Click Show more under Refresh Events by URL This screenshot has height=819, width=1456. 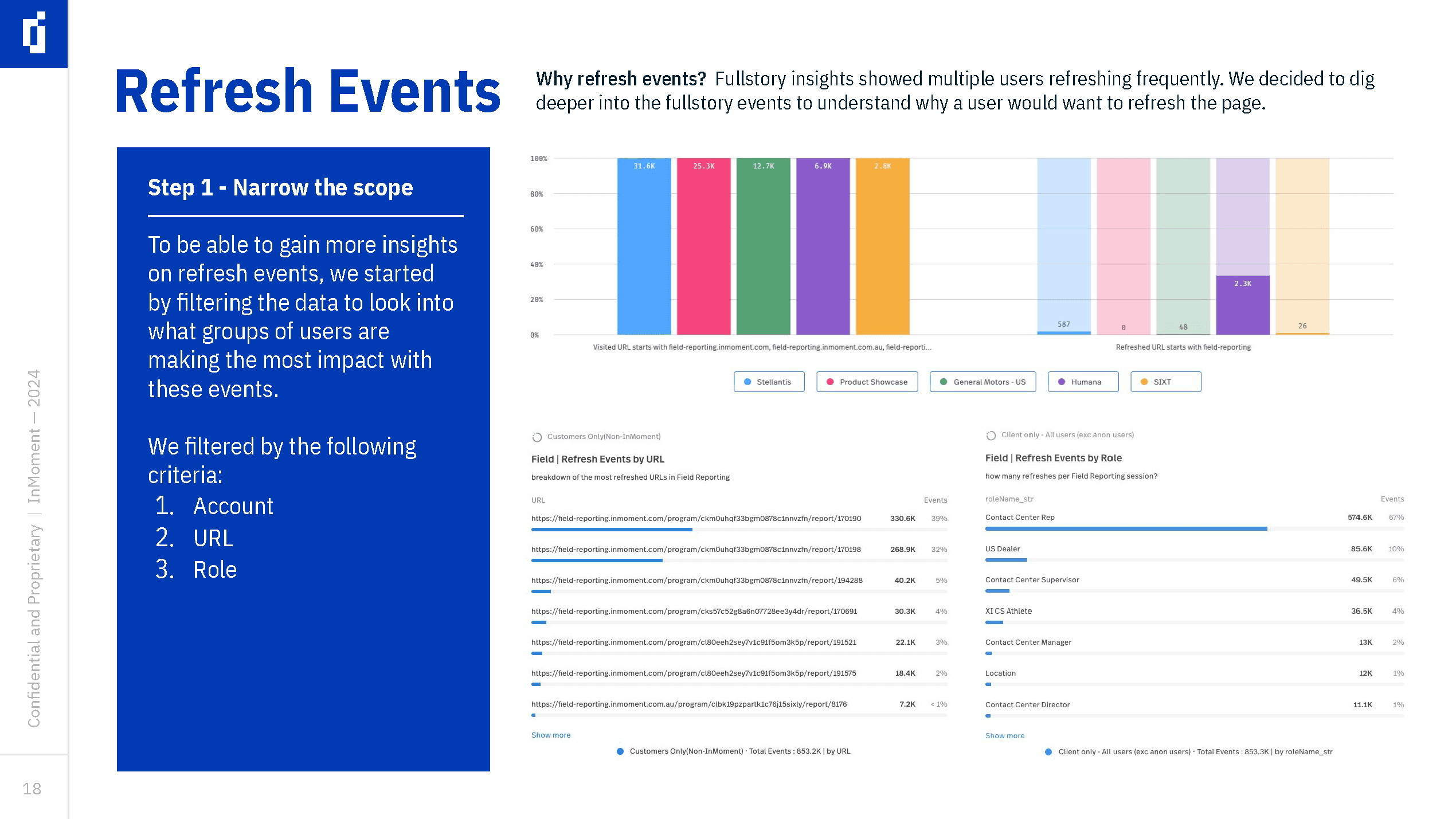point(551,735)
